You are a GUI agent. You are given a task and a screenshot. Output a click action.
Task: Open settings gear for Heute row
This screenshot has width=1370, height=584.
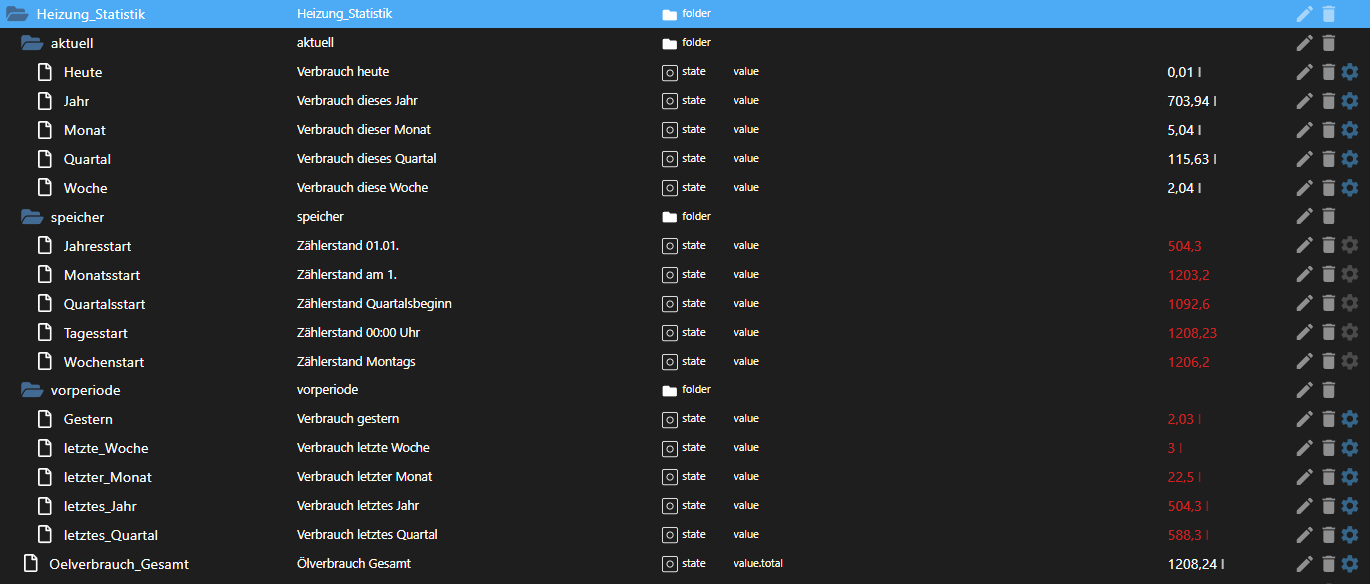point(1350,72)
